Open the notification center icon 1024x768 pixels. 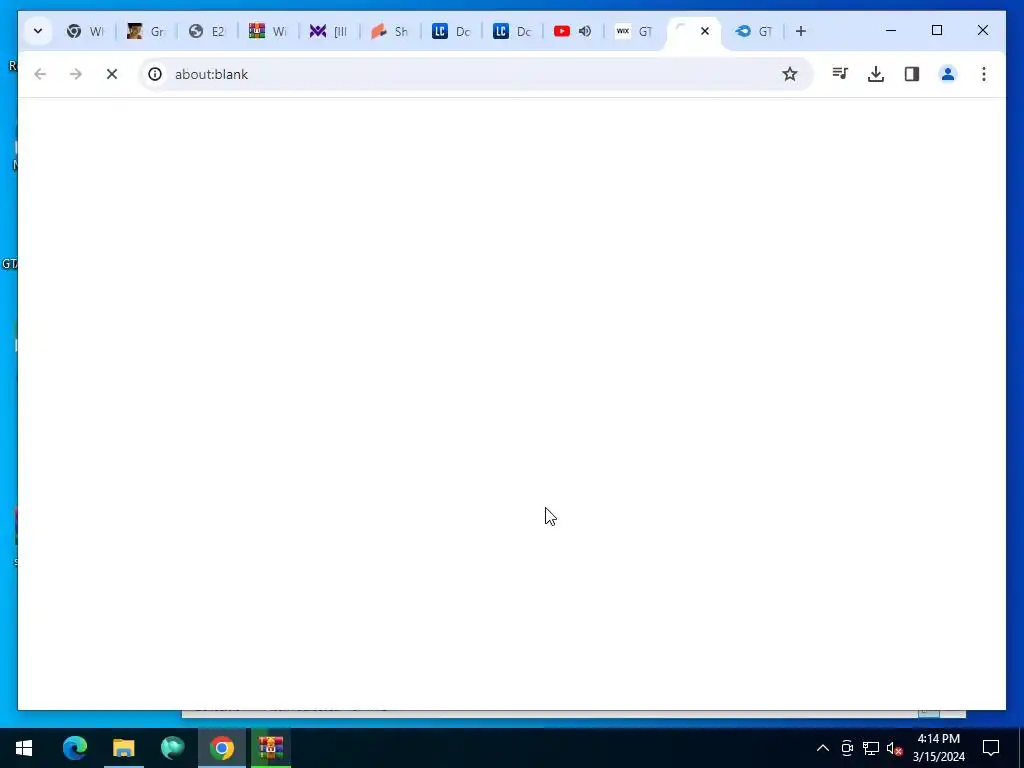point(991,748)
